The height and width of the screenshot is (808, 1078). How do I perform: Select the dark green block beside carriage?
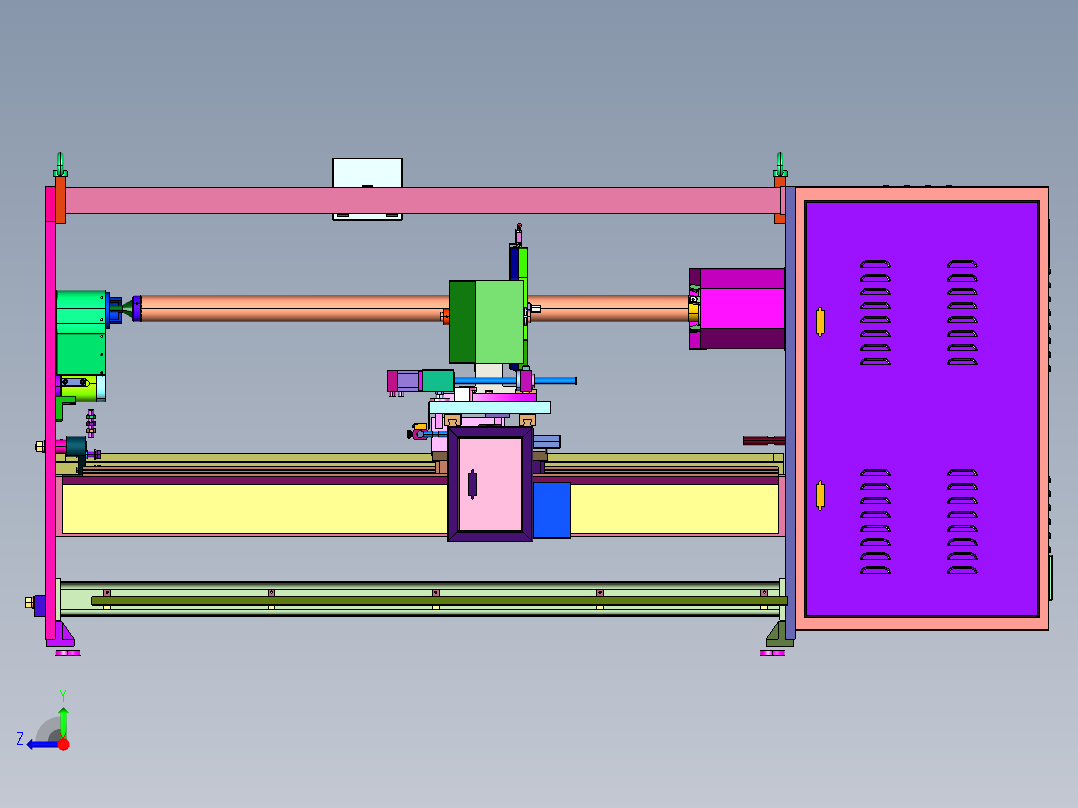[x=462, y=321]
